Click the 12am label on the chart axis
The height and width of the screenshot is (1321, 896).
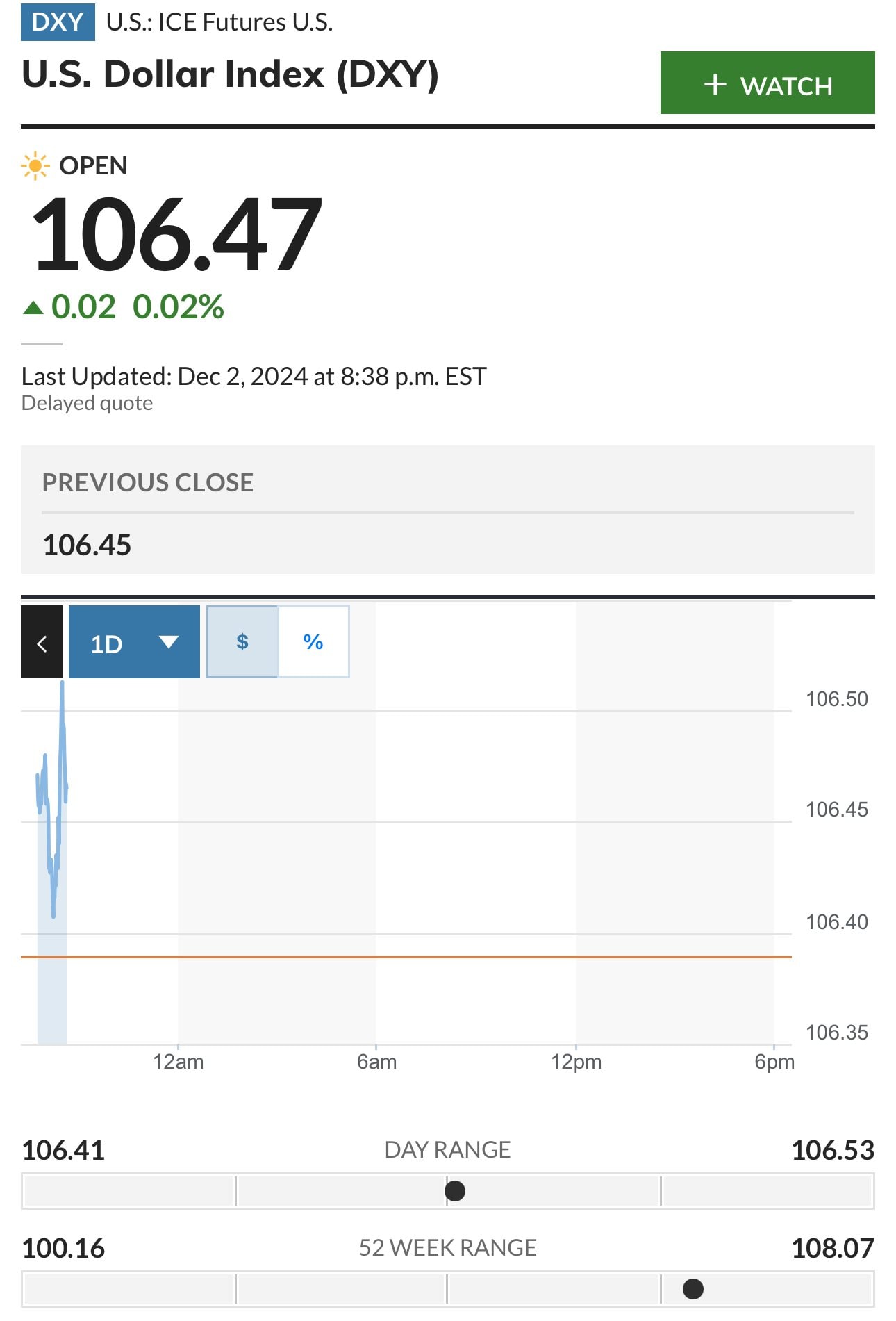[179, 1062]
